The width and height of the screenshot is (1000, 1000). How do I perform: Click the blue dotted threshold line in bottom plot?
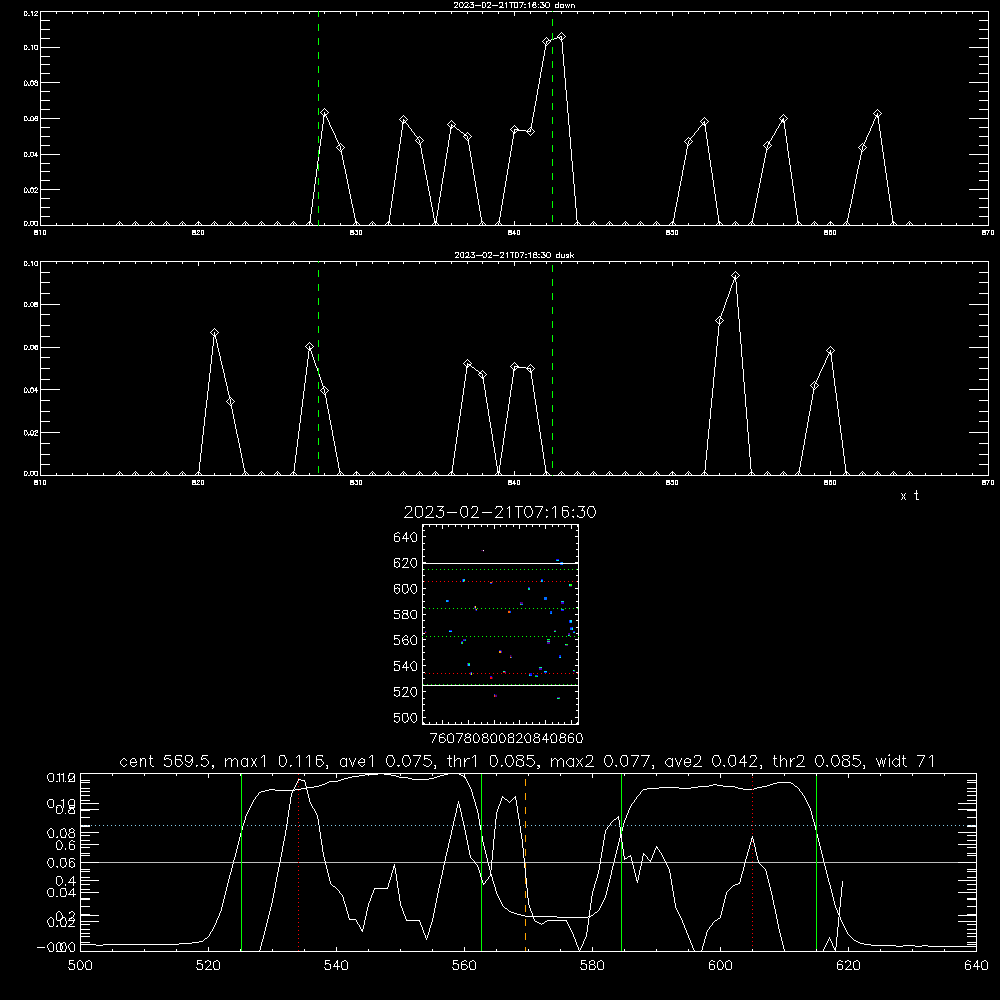[528, 826]
